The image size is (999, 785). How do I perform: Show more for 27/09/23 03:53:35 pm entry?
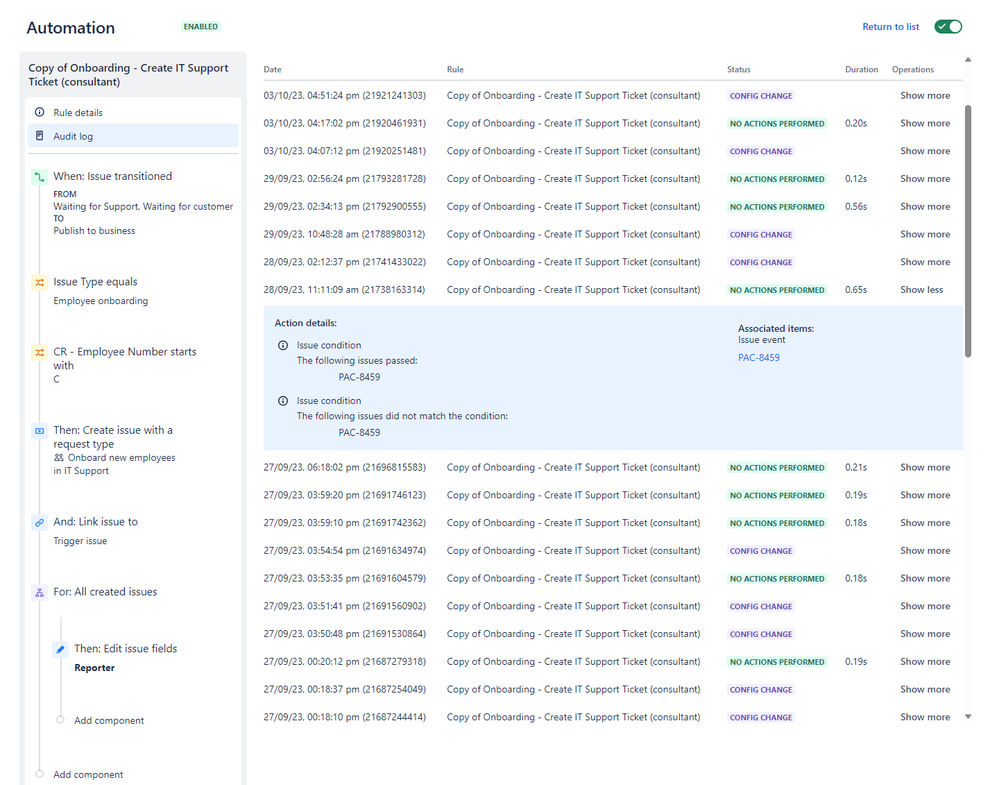click(924, 579)
